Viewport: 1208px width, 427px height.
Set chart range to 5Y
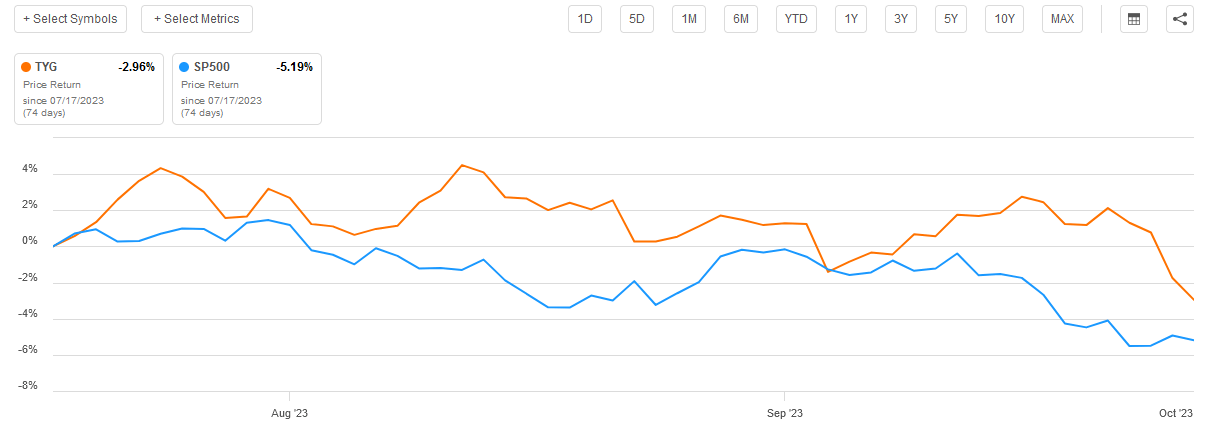tap(950, 19)
